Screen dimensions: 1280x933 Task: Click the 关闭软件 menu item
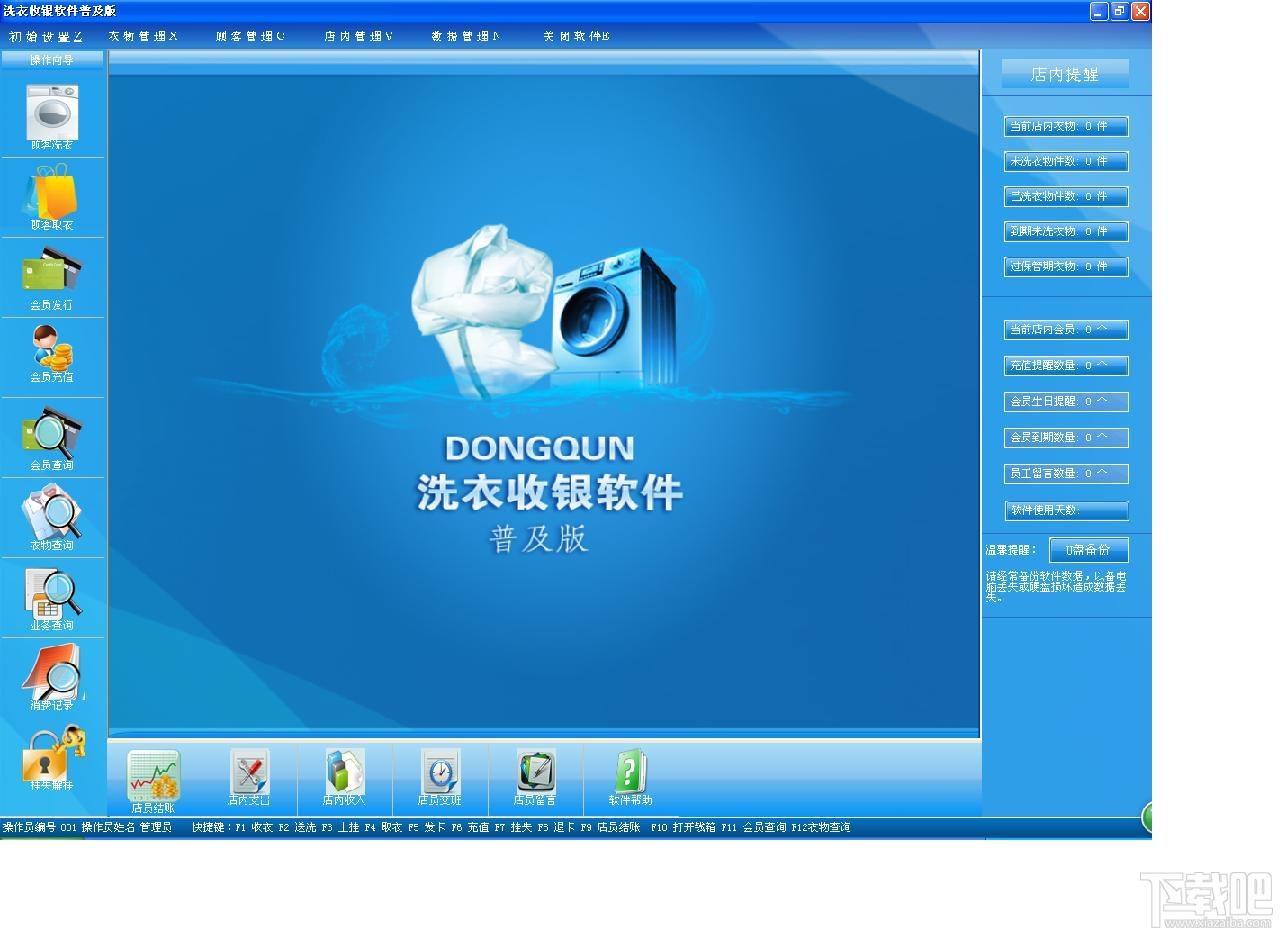[x=576, y=36]
